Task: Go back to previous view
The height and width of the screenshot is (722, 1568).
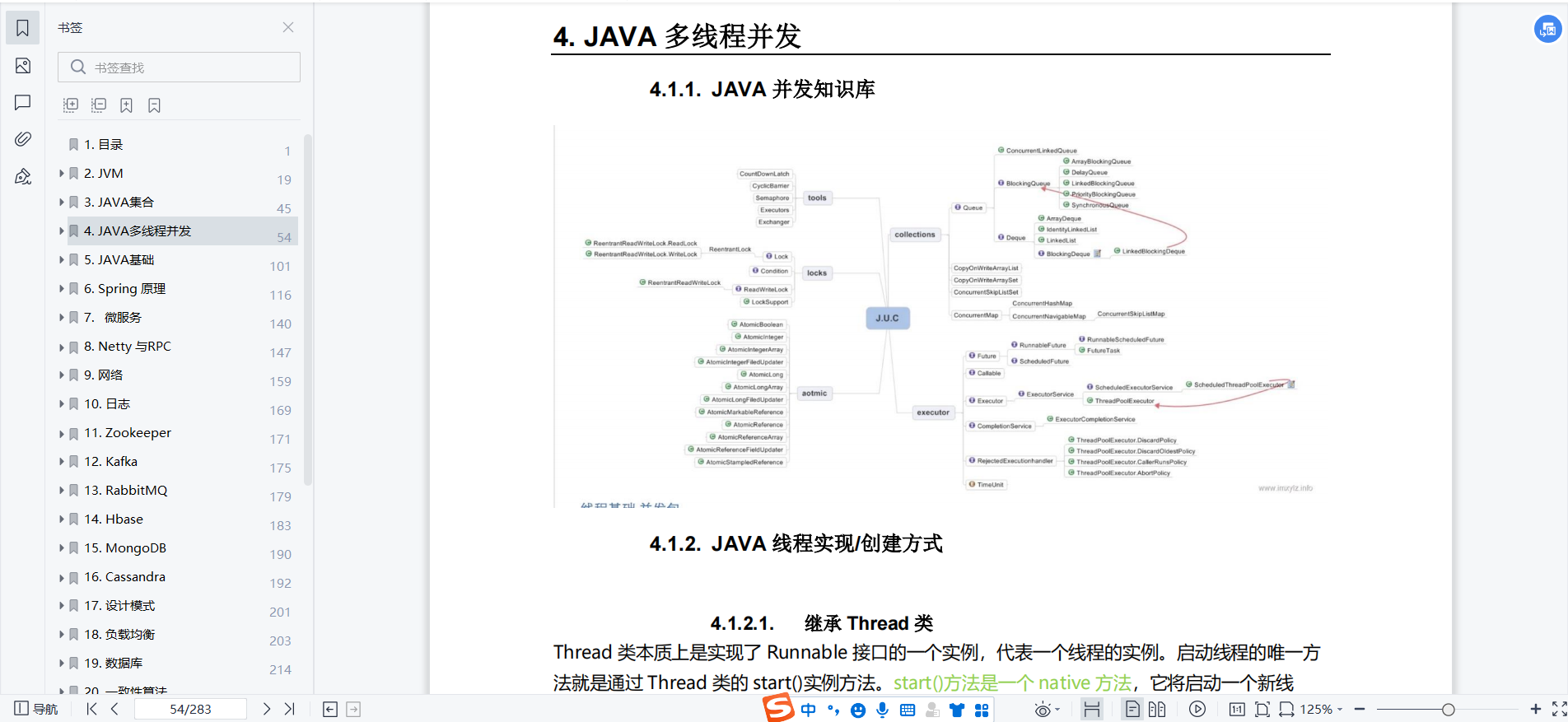Action: (x=330, y=710)
